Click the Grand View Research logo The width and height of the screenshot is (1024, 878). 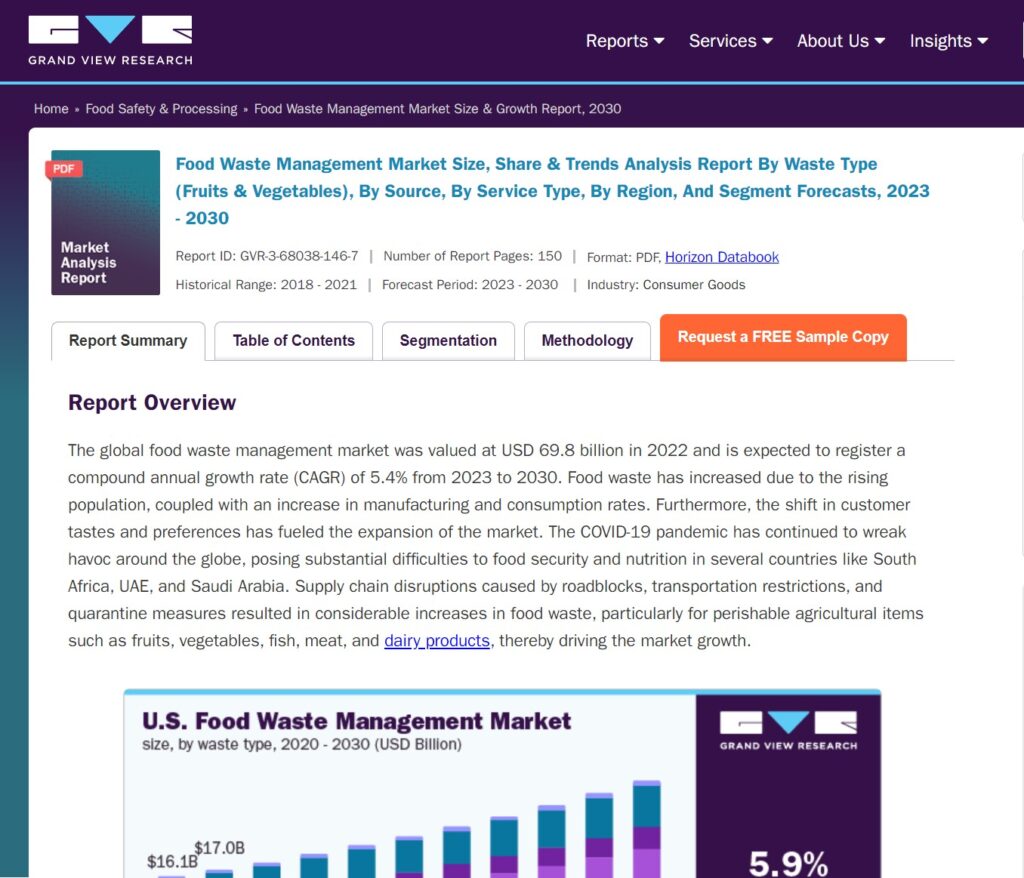coord(110,40)
